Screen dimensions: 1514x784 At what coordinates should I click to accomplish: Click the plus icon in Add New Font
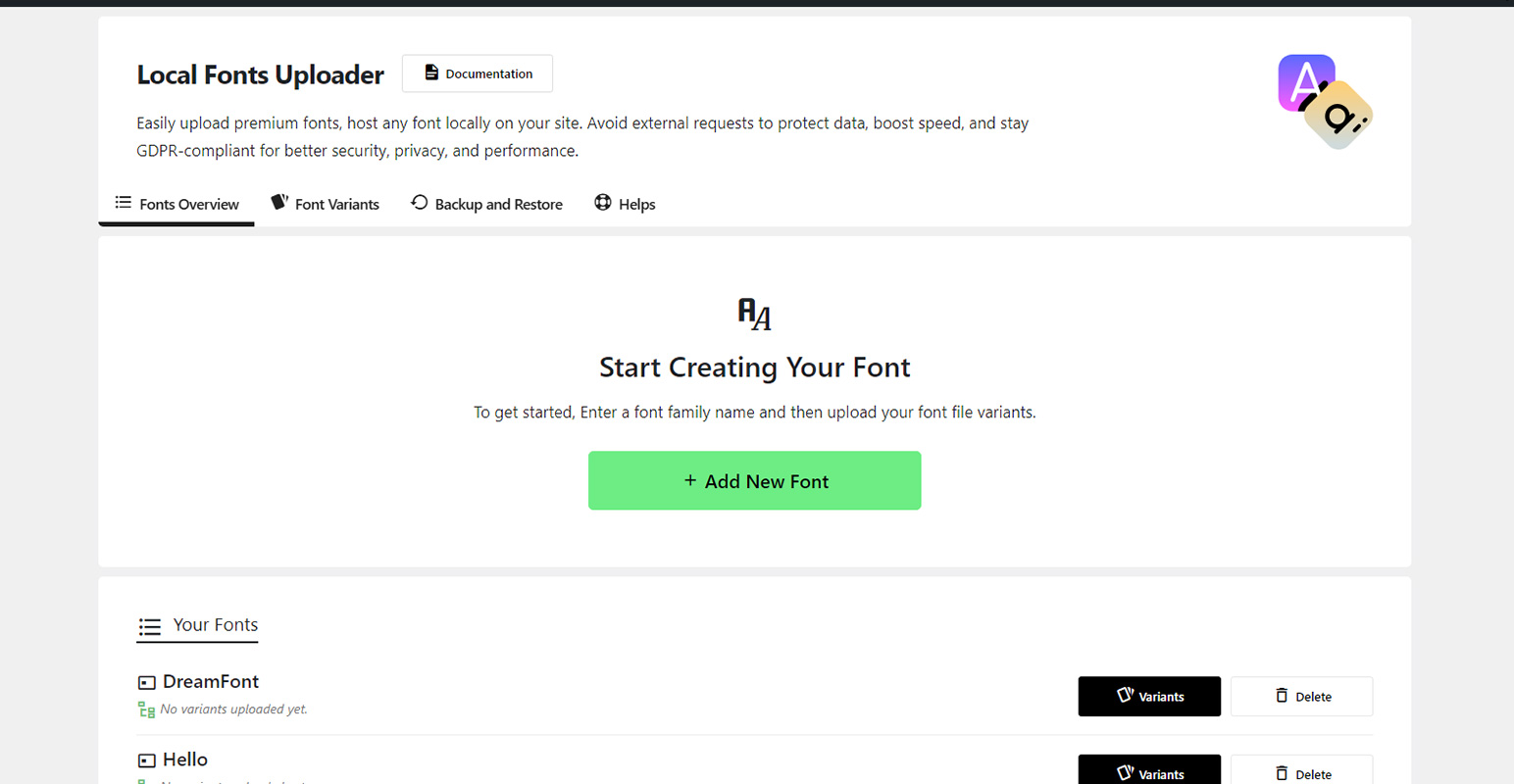[690, 480]
